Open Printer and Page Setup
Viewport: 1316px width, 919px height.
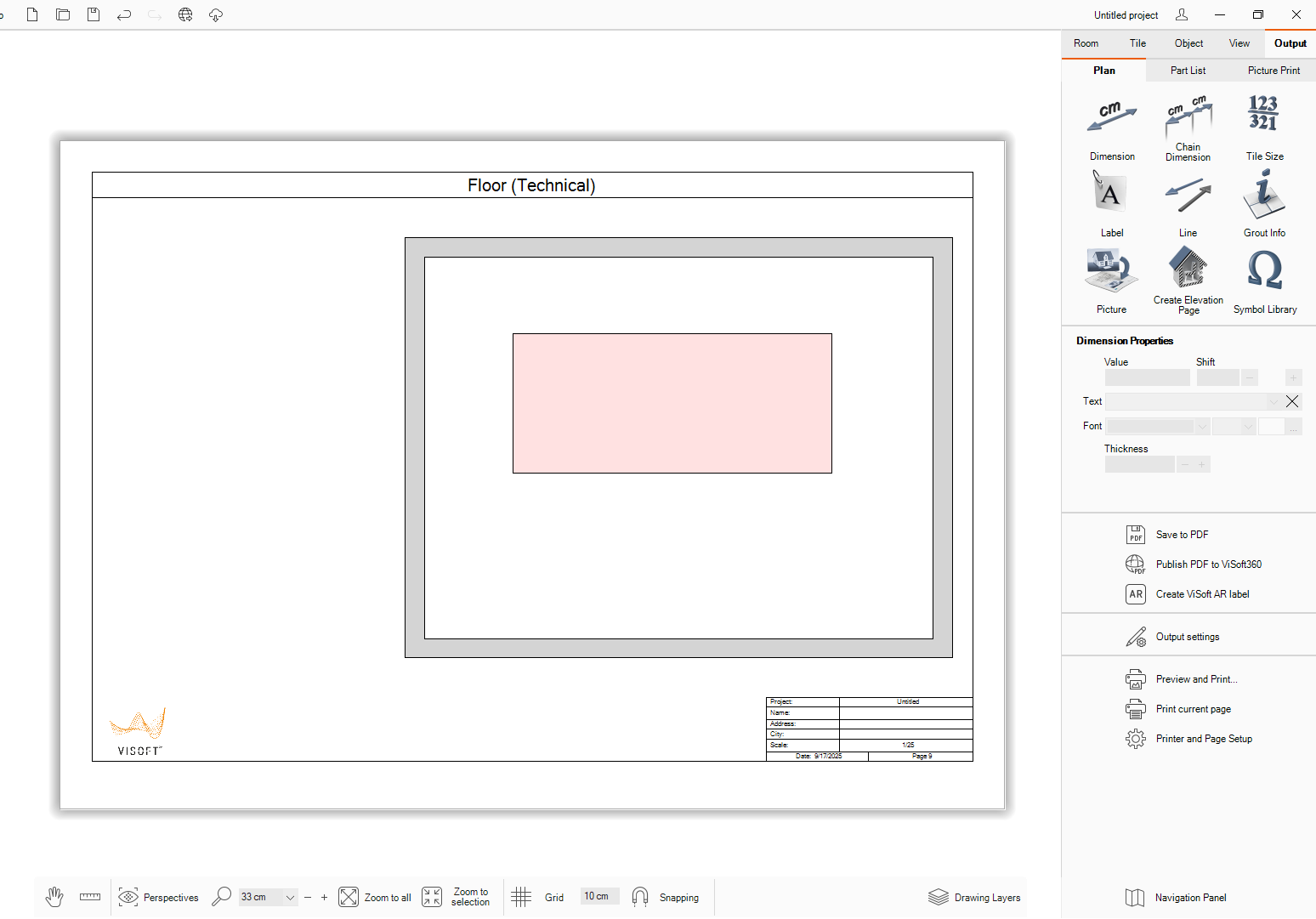tap(1203, 739)
